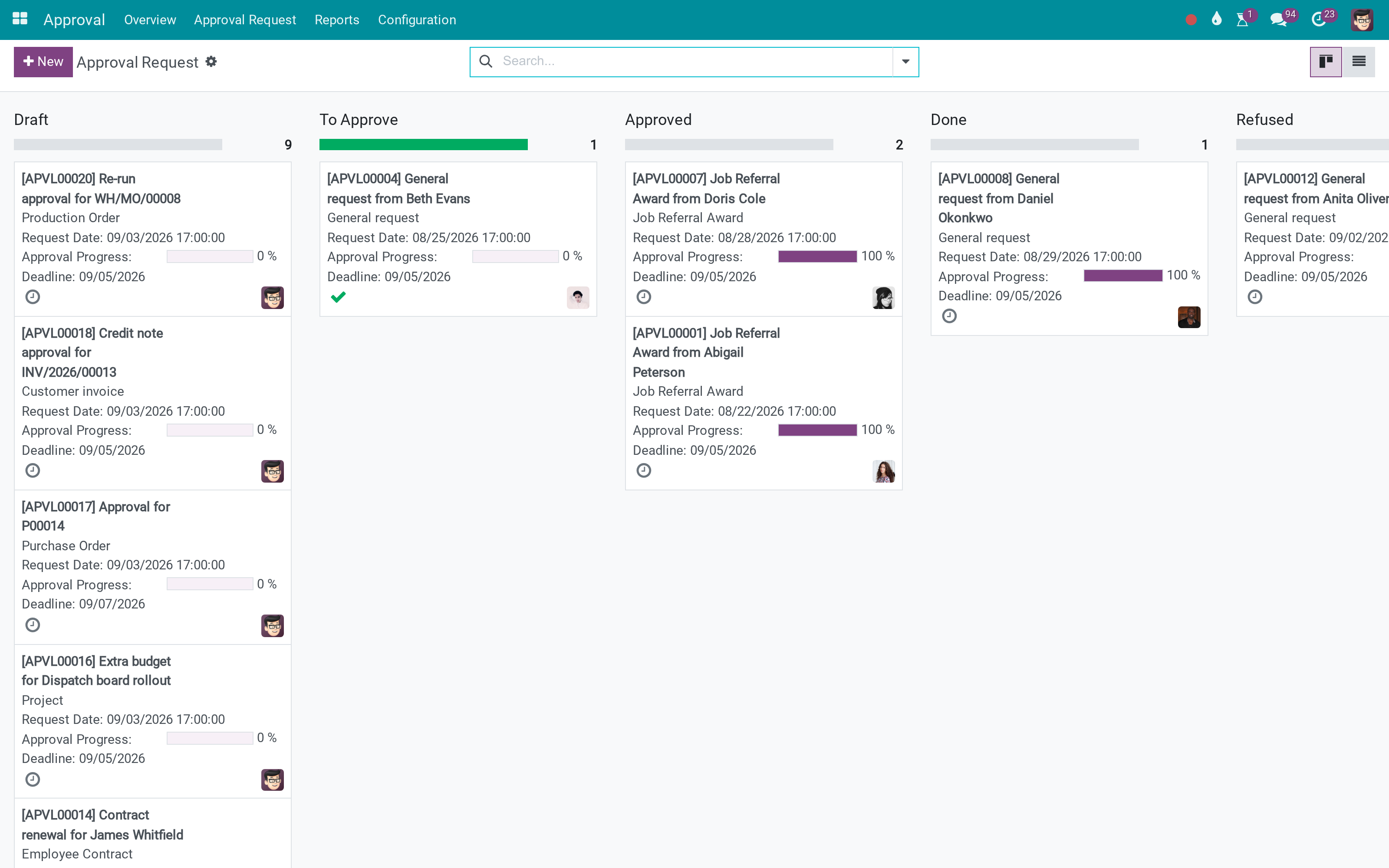The width and height of the screenshot is (1389, 868).
Task: Click Abigail Peterson avatar on APVL00001 card
Action: coord(884,471)
